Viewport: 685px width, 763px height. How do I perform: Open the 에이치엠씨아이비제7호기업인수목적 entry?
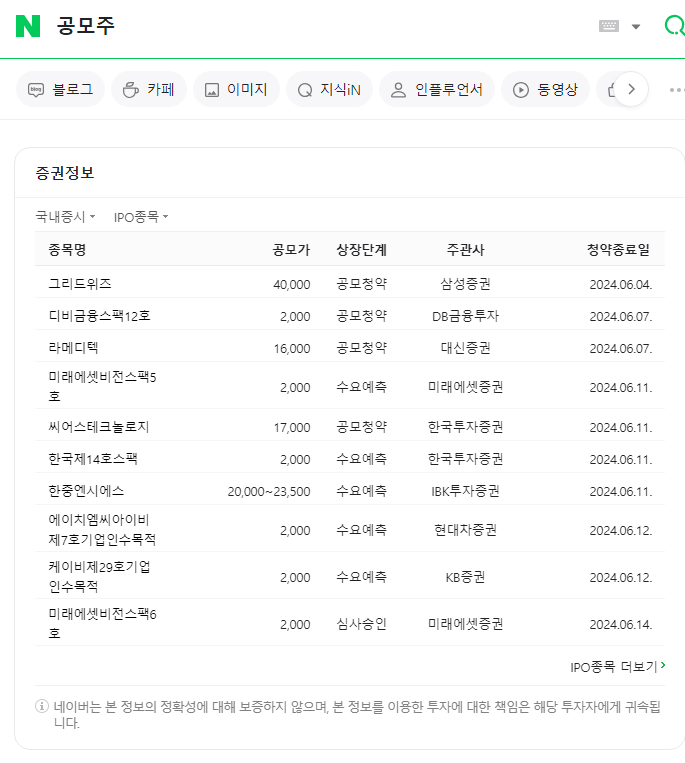pos(102,529)
